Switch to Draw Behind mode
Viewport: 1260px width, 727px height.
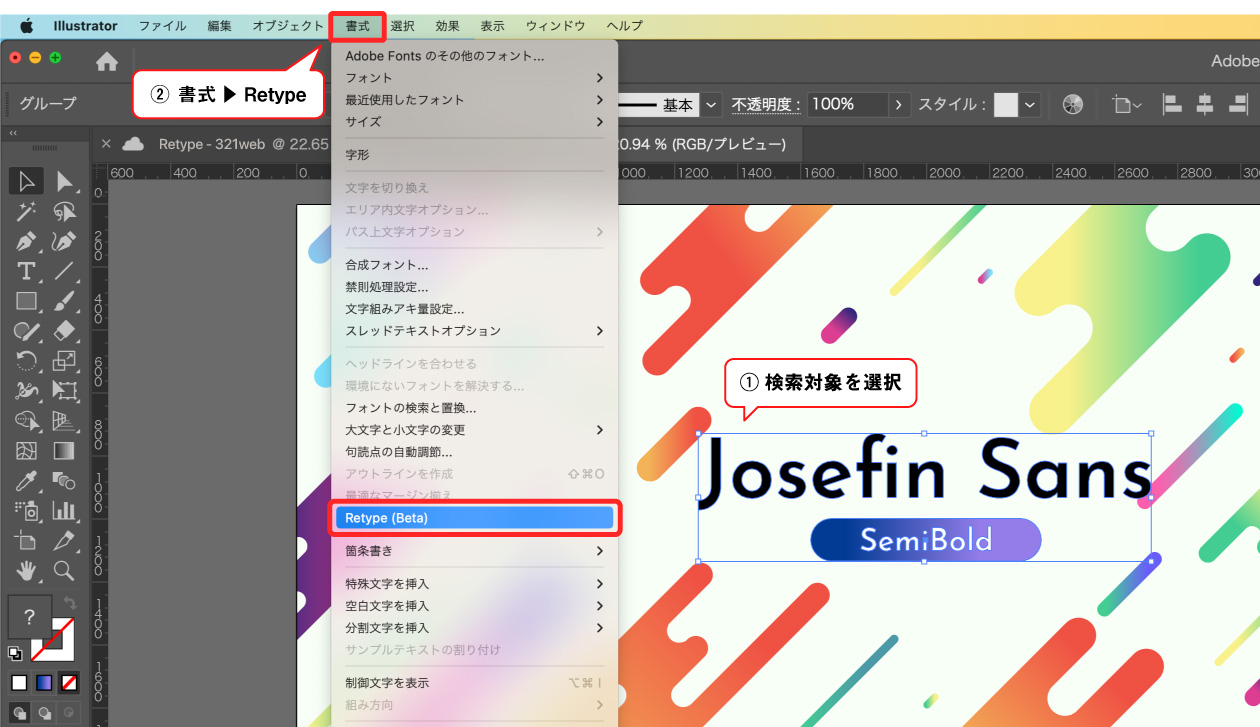pos(44,713)
